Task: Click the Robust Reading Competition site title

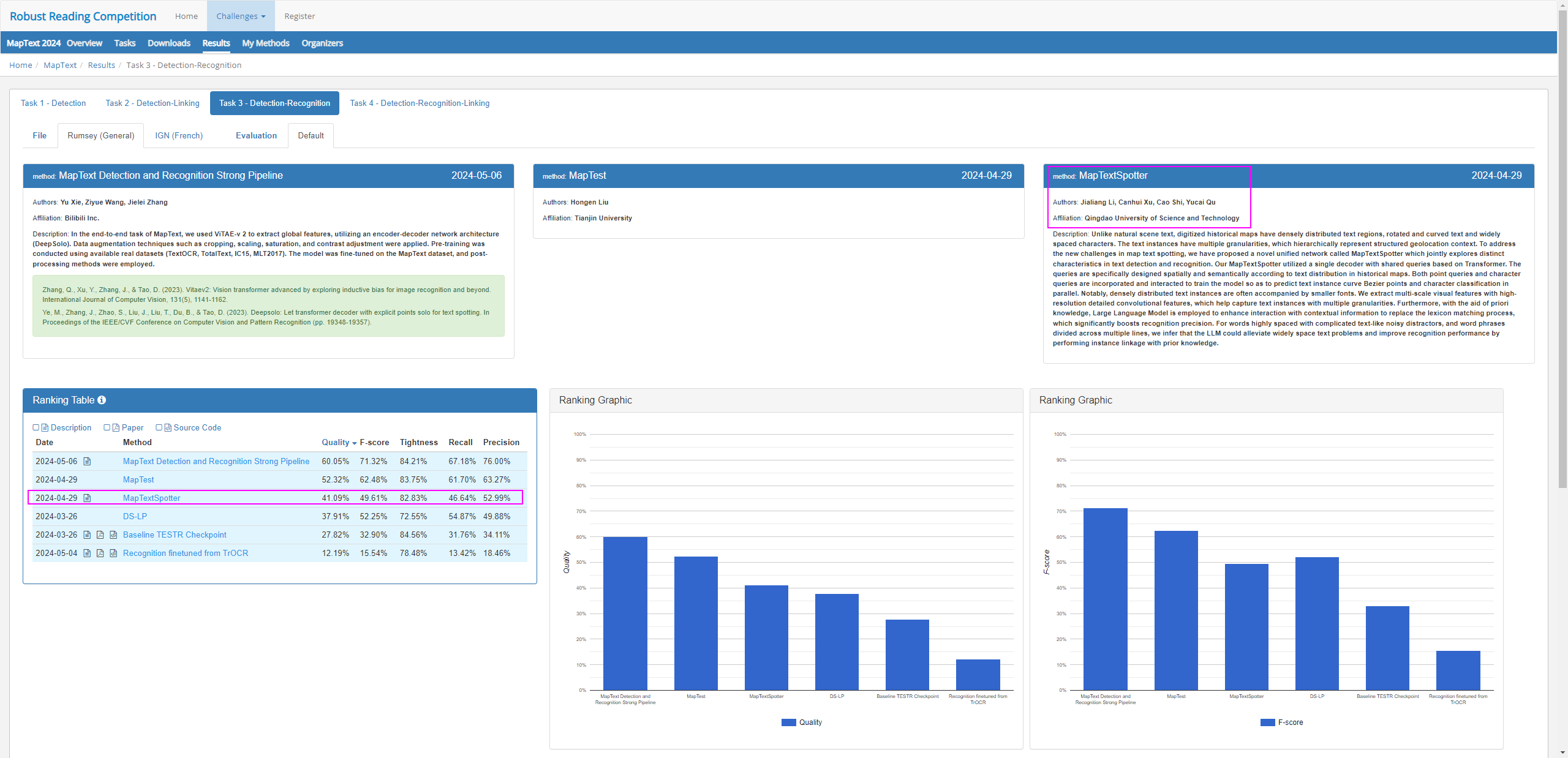Action: point(83,17)
